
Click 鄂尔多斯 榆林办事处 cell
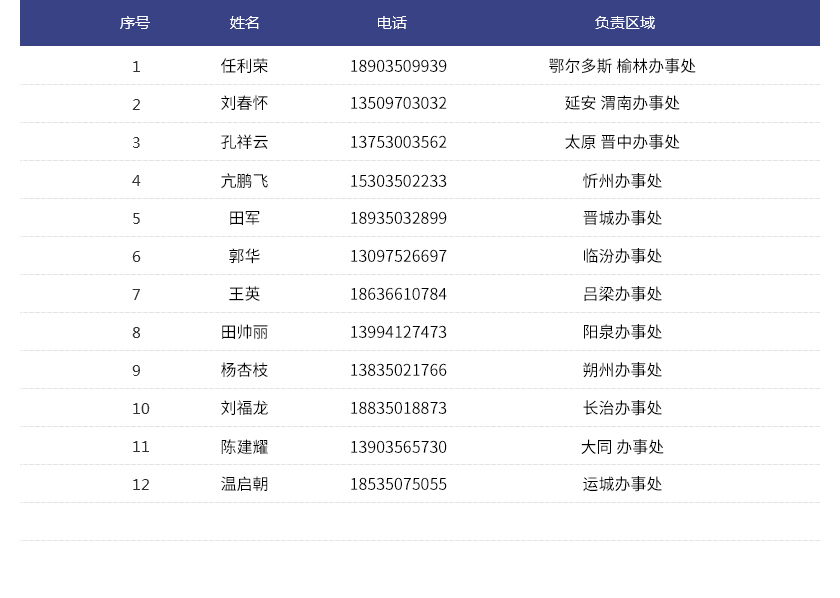tap(622, 66)
